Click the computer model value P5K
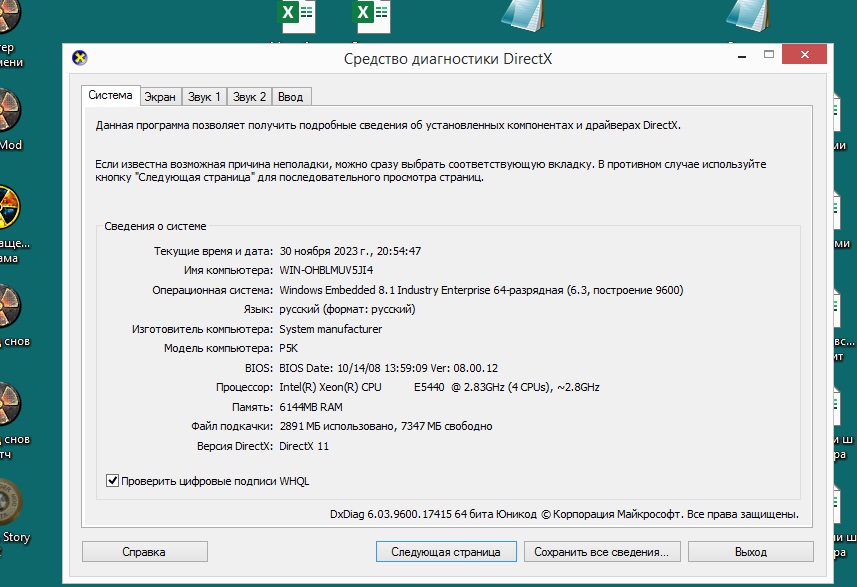Screen dimensions: 857x587 pos(289,348)
